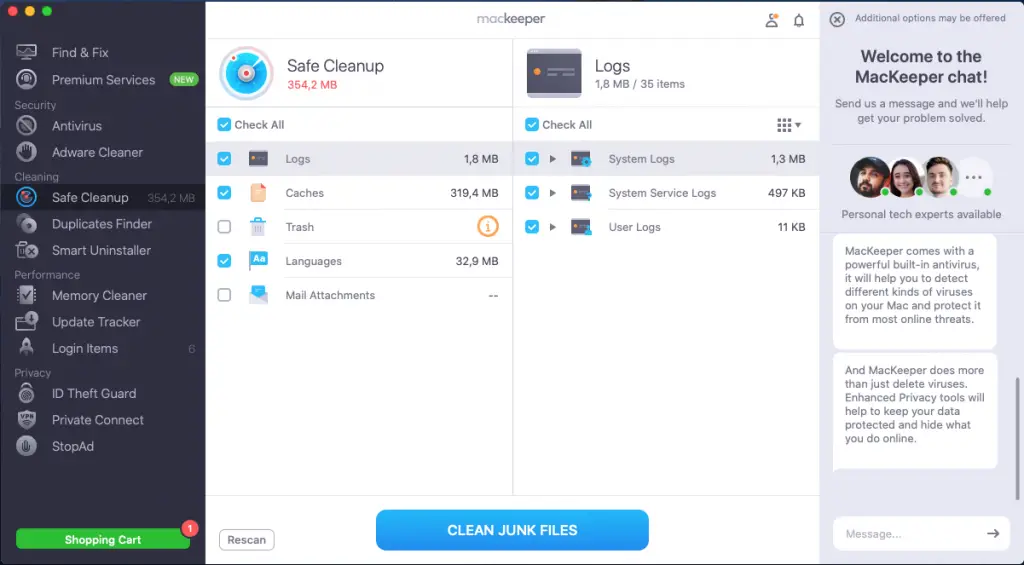Click the Caches file icon
The image size is (1024, 565).
[259, 193]
